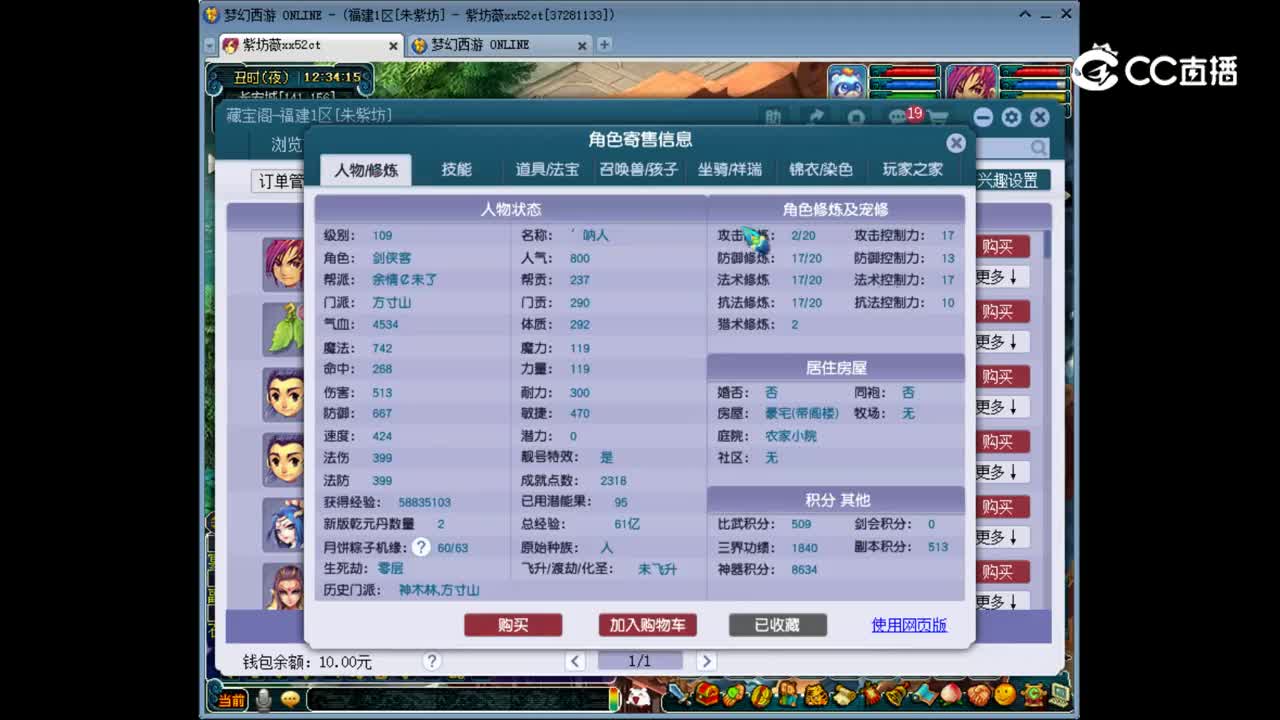1280x720 pixels.
Task: Click 加入购物车 button
Action: (x=648, y=625)
